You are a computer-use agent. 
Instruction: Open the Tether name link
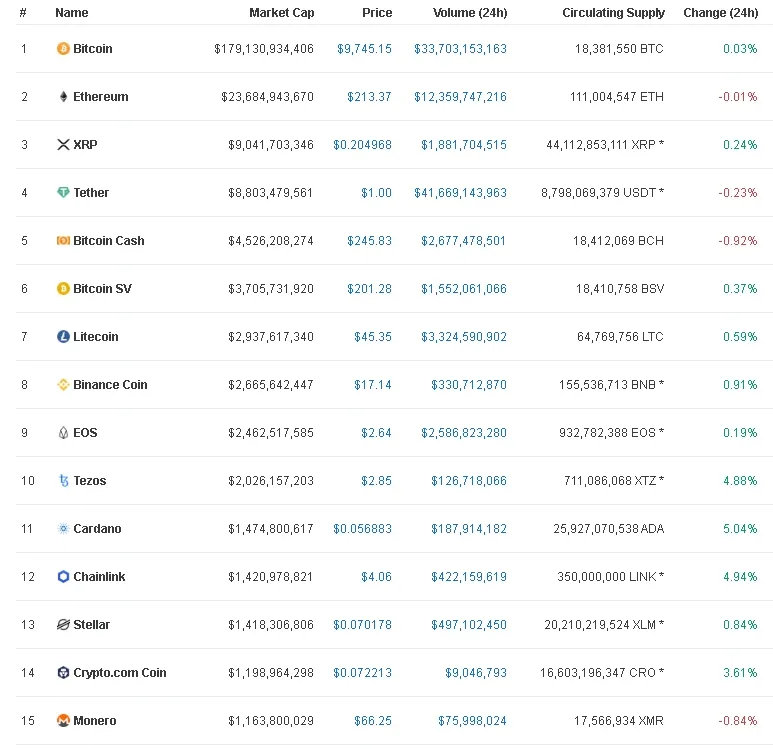click(x=91, y=192)
